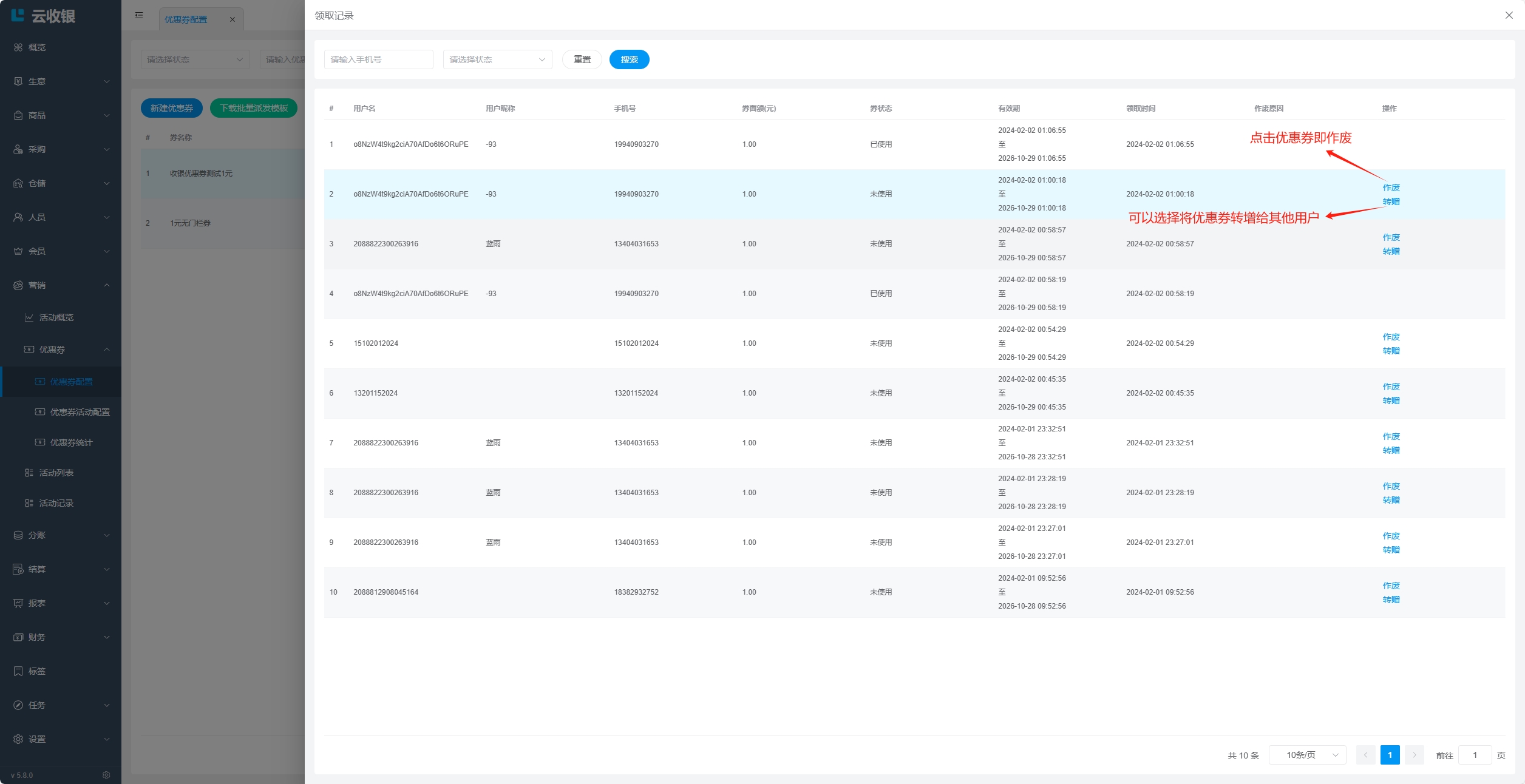Collapse the 营销 sidebar section
1525x784 pixels.
click(61, 285)
